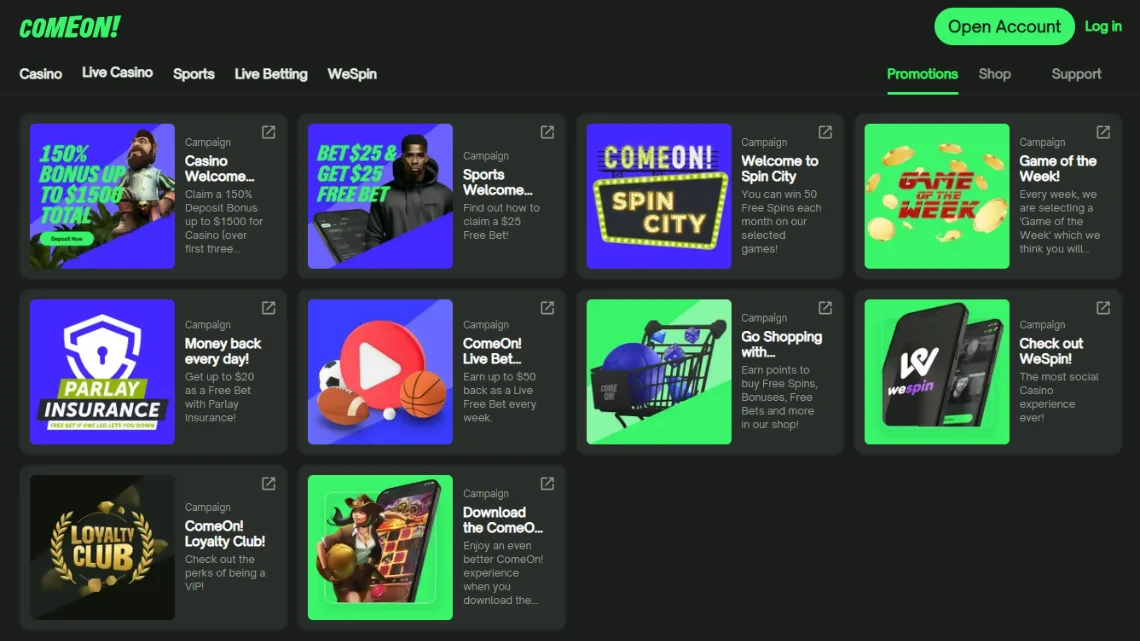Open external link icon on ComeOn! Live Bet card

[547, 307]
